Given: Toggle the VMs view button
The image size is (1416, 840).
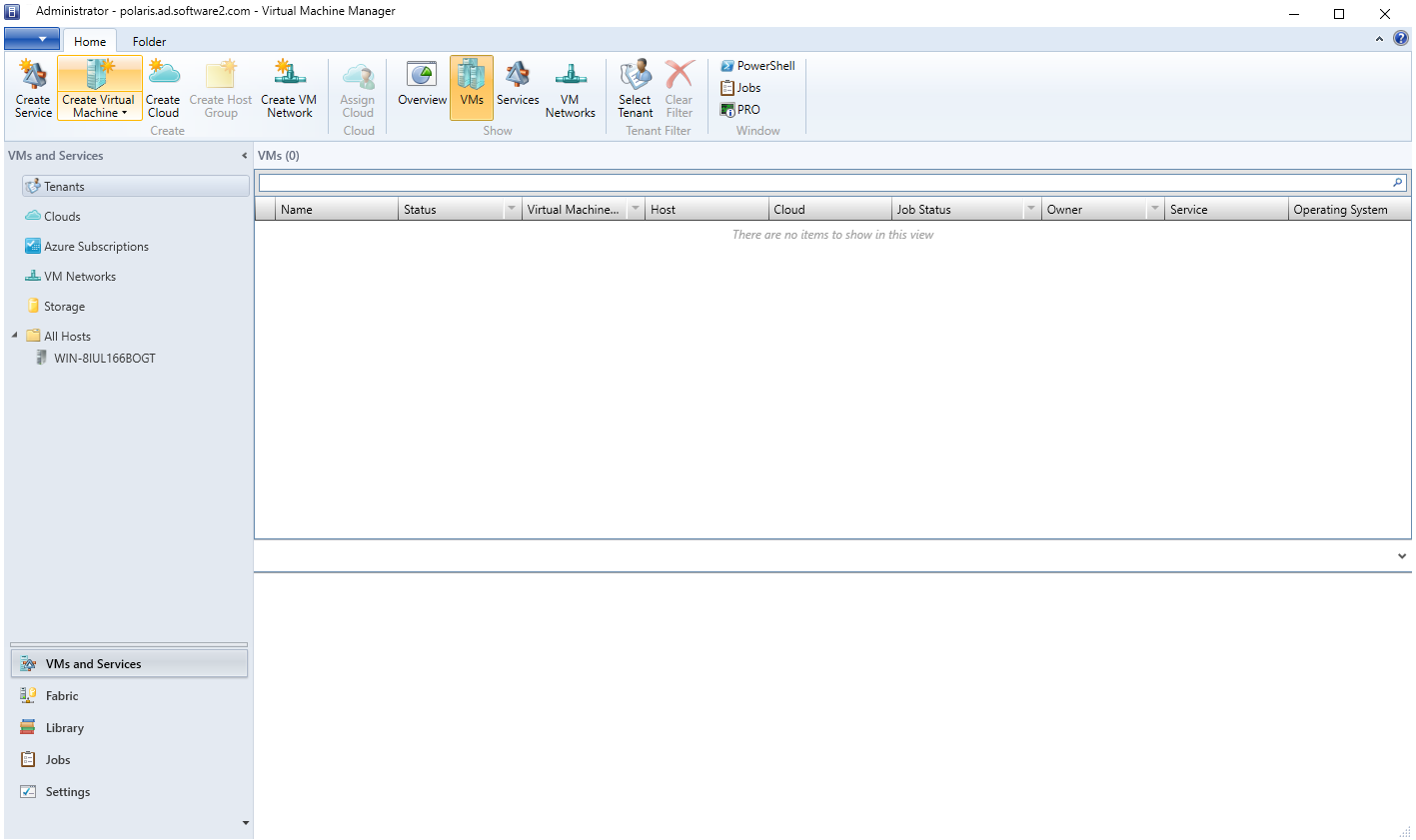Looking at the screenshot, I should tap(472, 86).
